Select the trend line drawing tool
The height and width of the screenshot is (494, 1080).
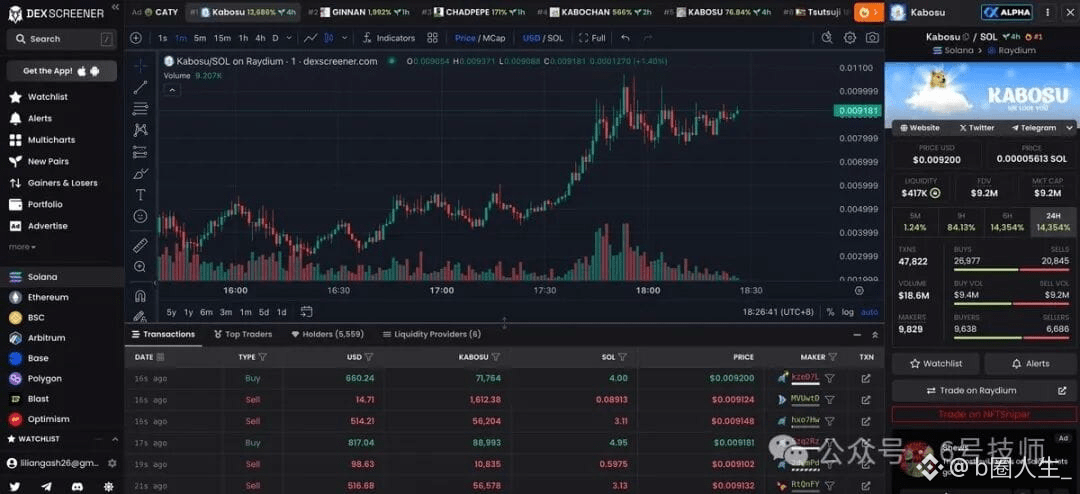point(140,87)
